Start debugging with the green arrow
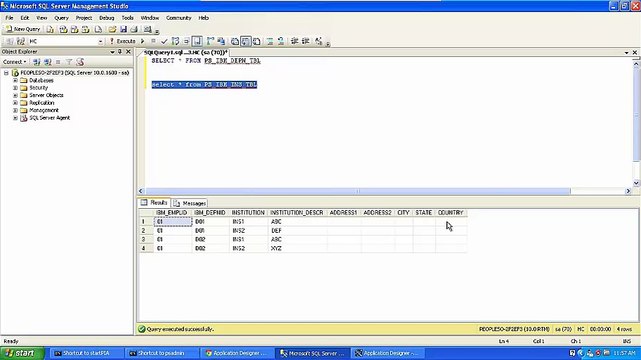Image resolution: width=641 pixels, height=360 pixels. [142, 41]
